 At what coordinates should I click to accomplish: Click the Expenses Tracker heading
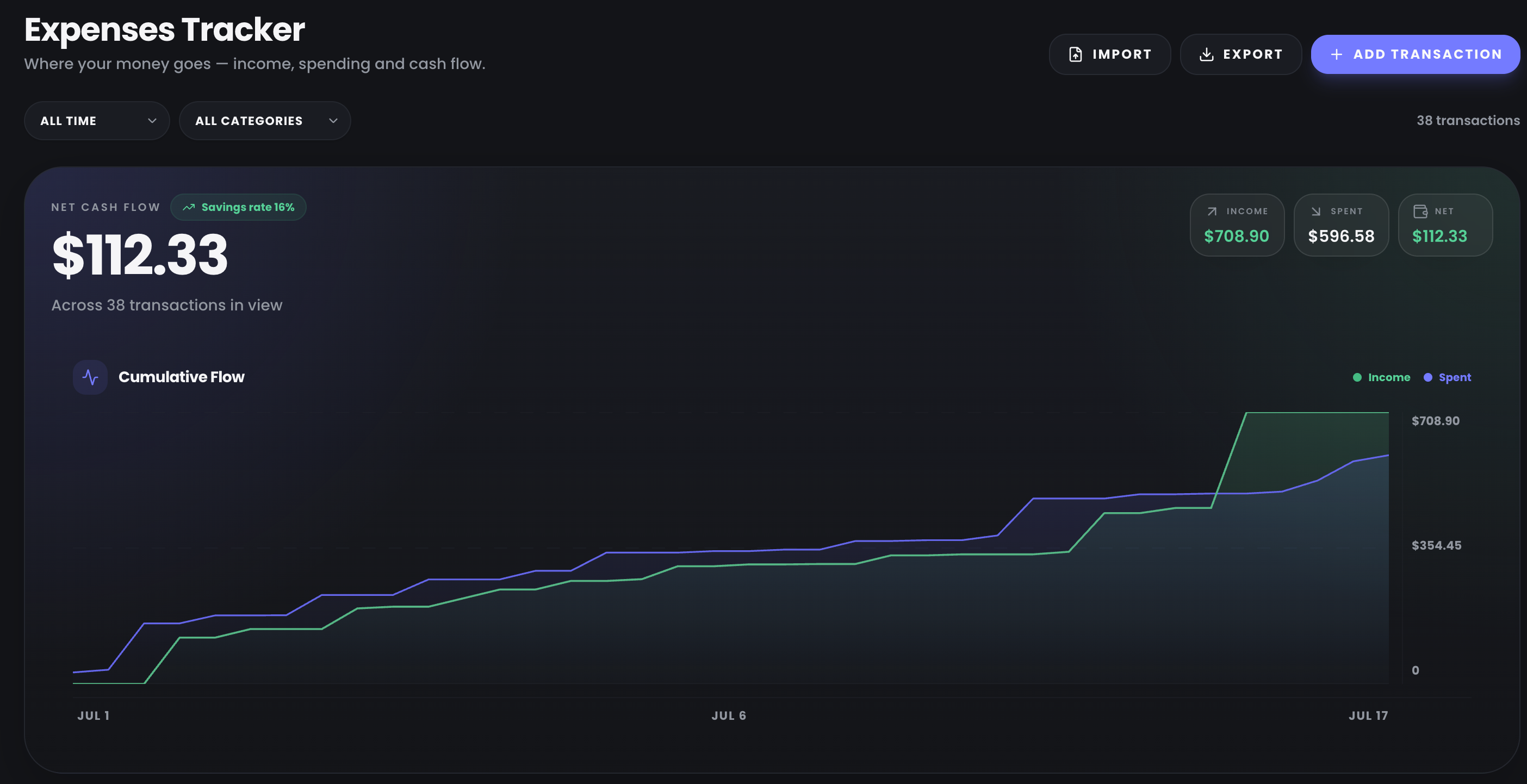point(165,29)
